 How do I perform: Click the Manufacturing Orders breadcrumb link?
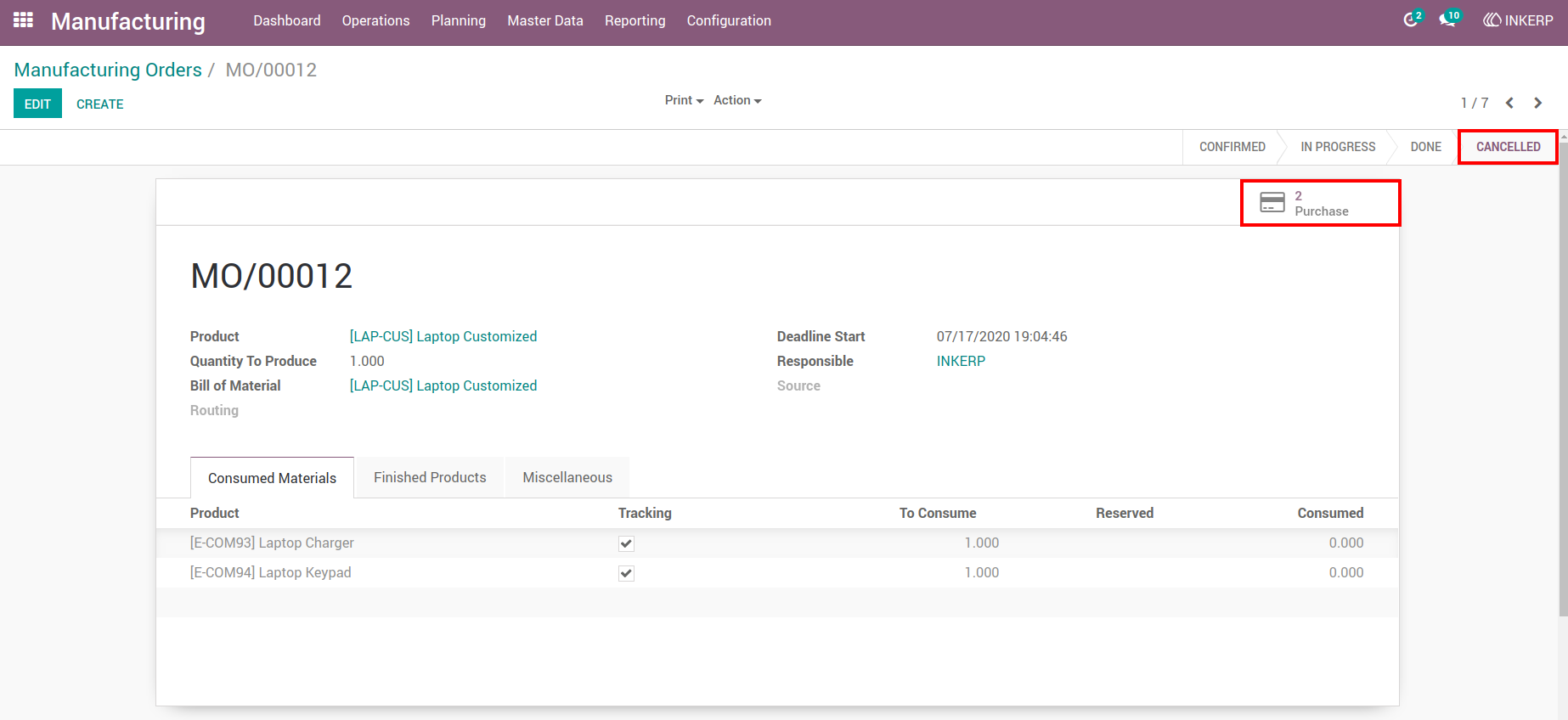tap(108, 70)
